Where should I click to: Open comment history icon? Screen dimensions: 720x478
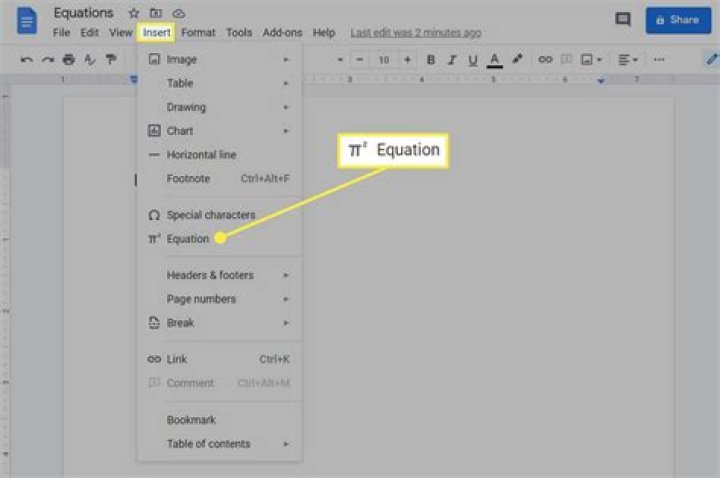(x=623, y=19)
